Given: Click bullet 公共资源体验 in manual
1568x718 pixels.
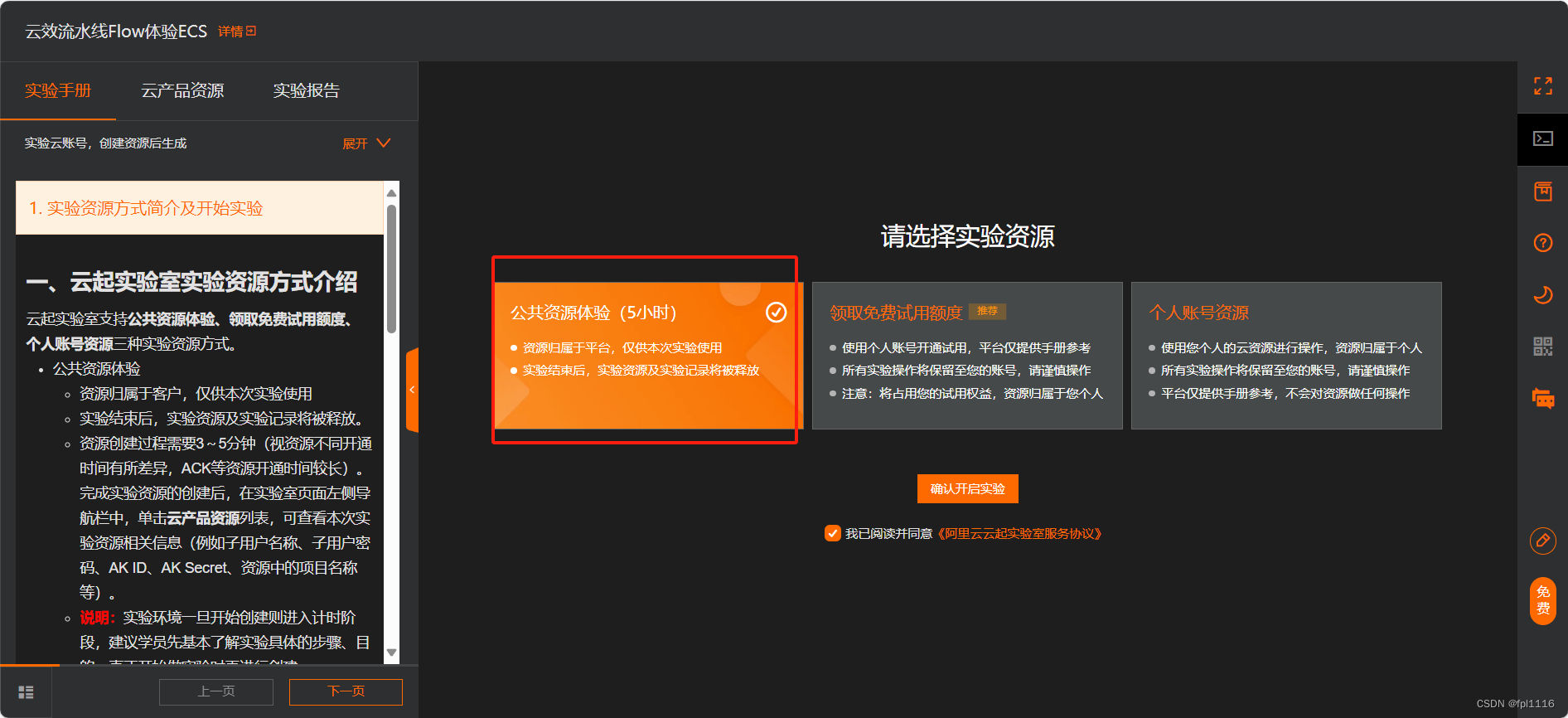Looking at the screenshot, I should (97, 369).
